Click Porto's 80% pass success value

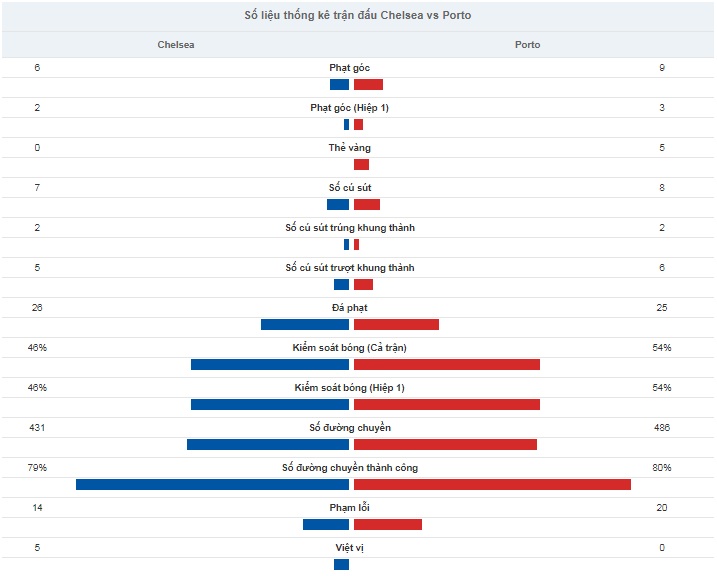[x=662, y=468]
